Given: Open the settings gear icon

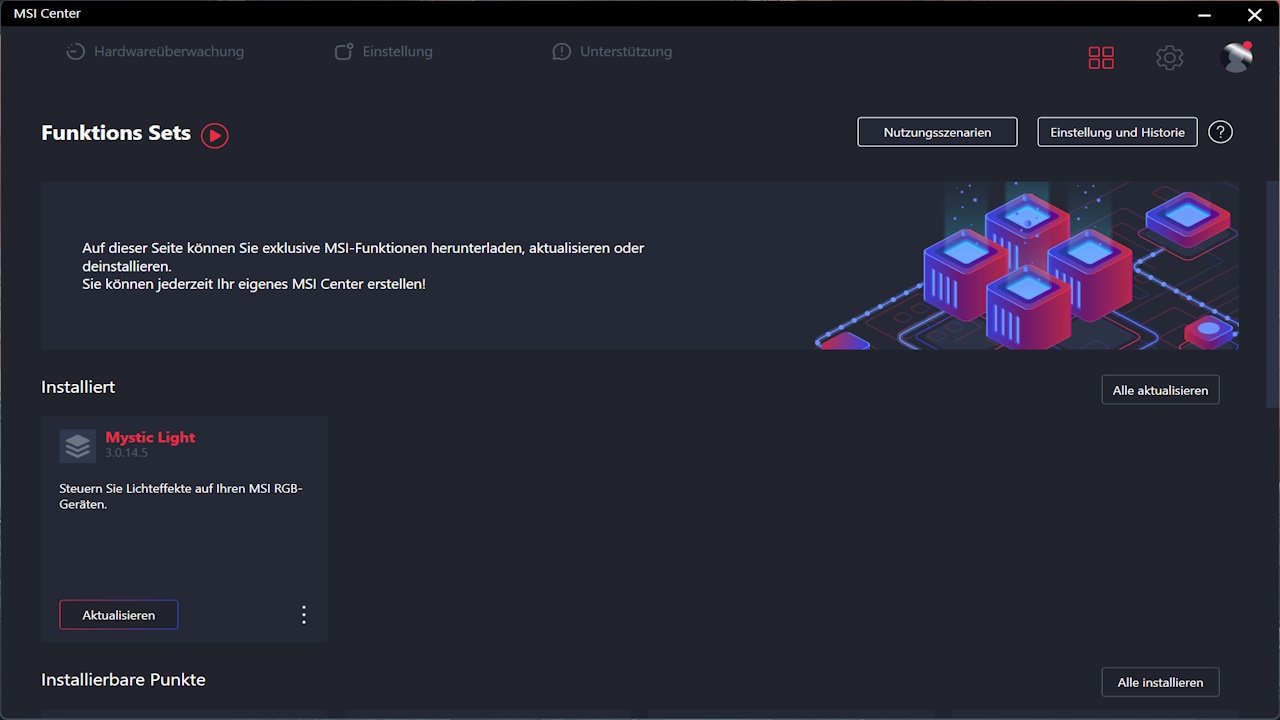Looking at the screenshot, I should [1169, 58].
